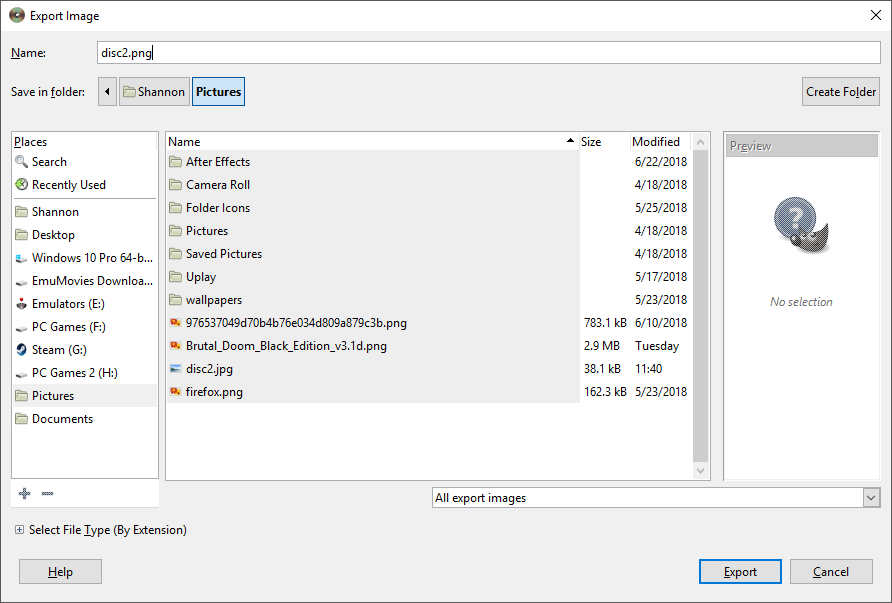Sort files by the Name column header
The image size is (892, 603).
(x=372, y=142)
